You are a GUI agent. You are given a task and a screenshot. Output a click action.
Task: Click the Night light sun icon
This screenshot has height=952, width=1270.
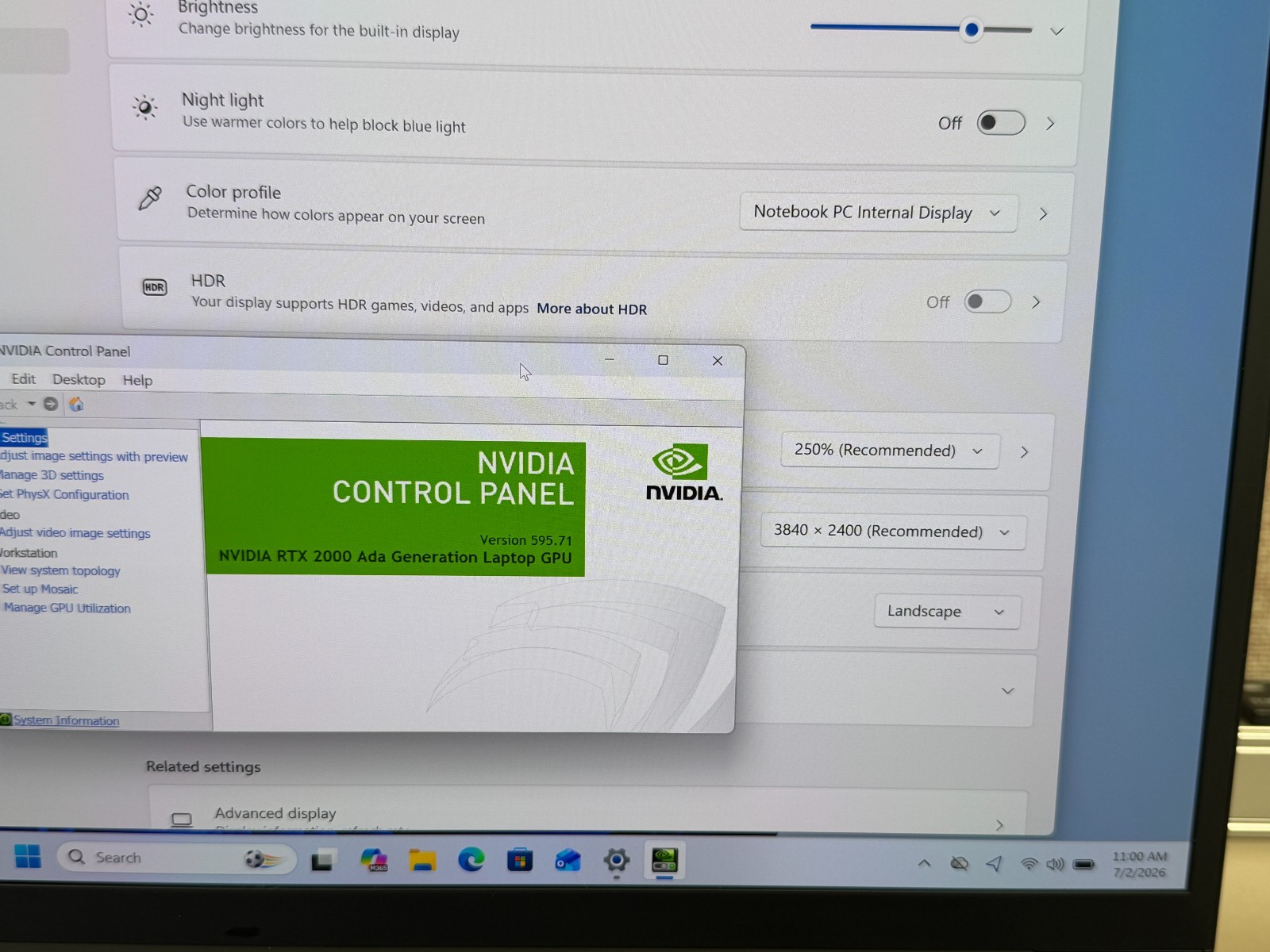[x=144, y=107]
